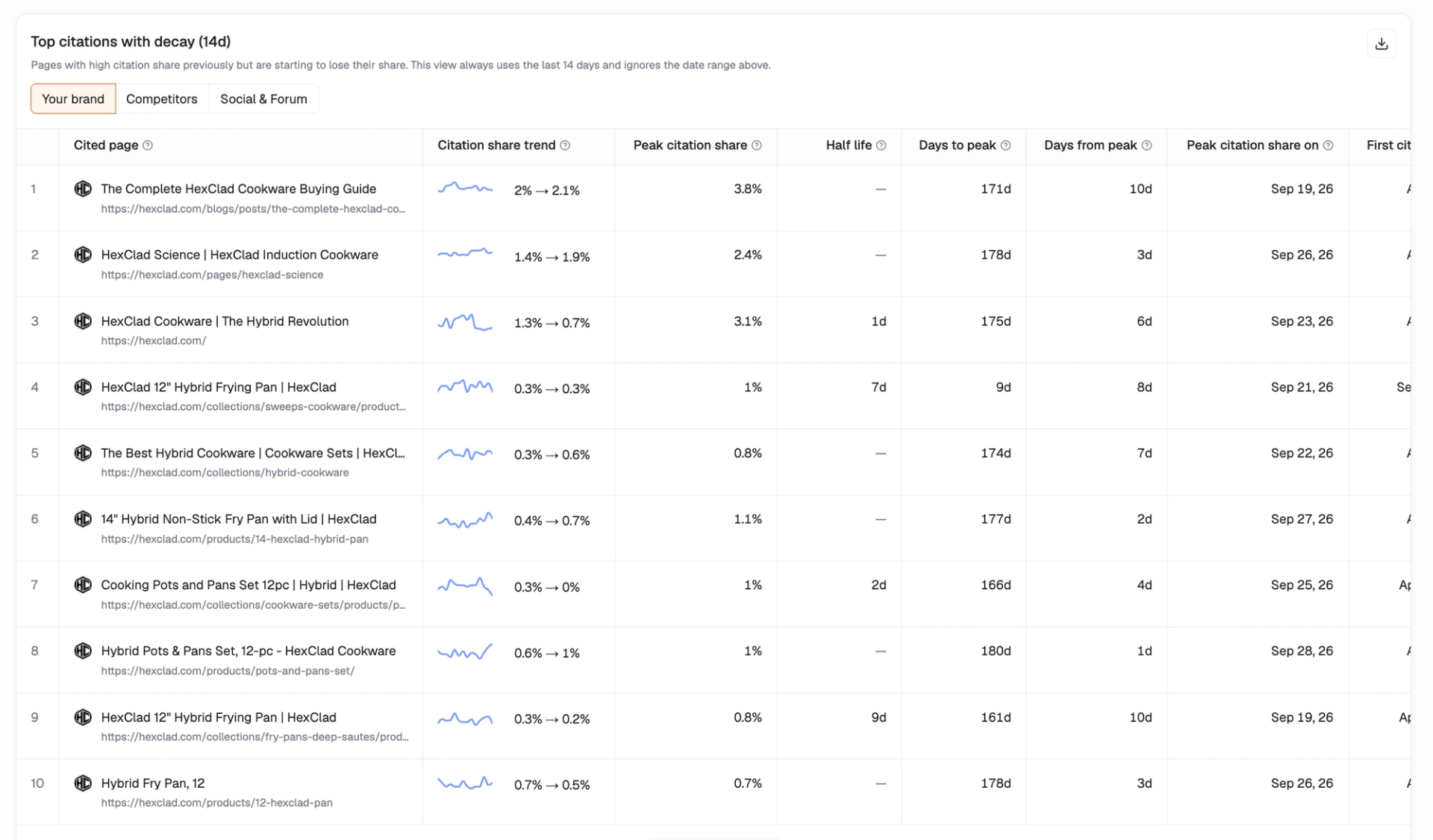
Task: Click the 180d days to peak value
Action: (996, 651)
